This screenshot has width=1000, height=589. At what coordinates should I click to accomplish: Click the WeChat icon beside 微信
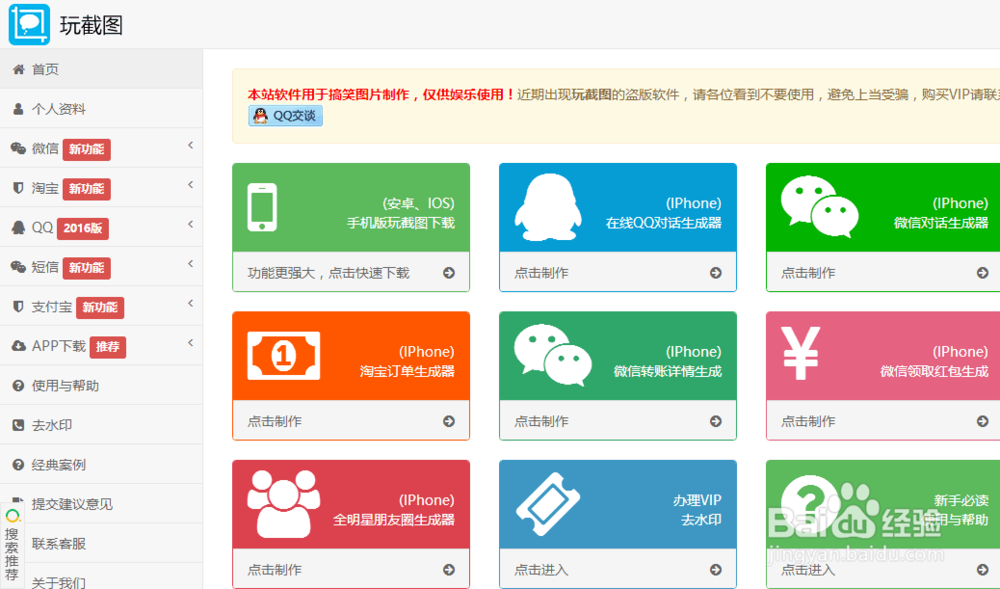[x=18, y=149]
